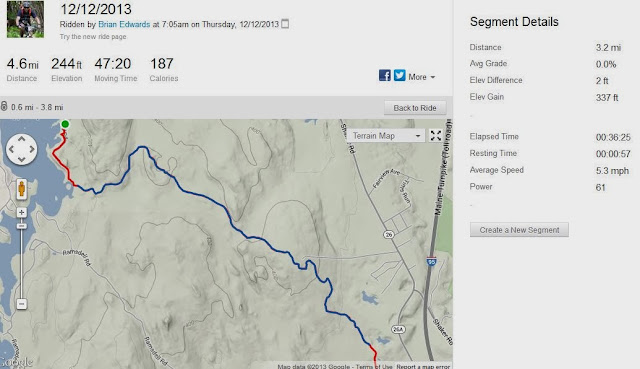Share ride on Facebook icon

point(384,76)
